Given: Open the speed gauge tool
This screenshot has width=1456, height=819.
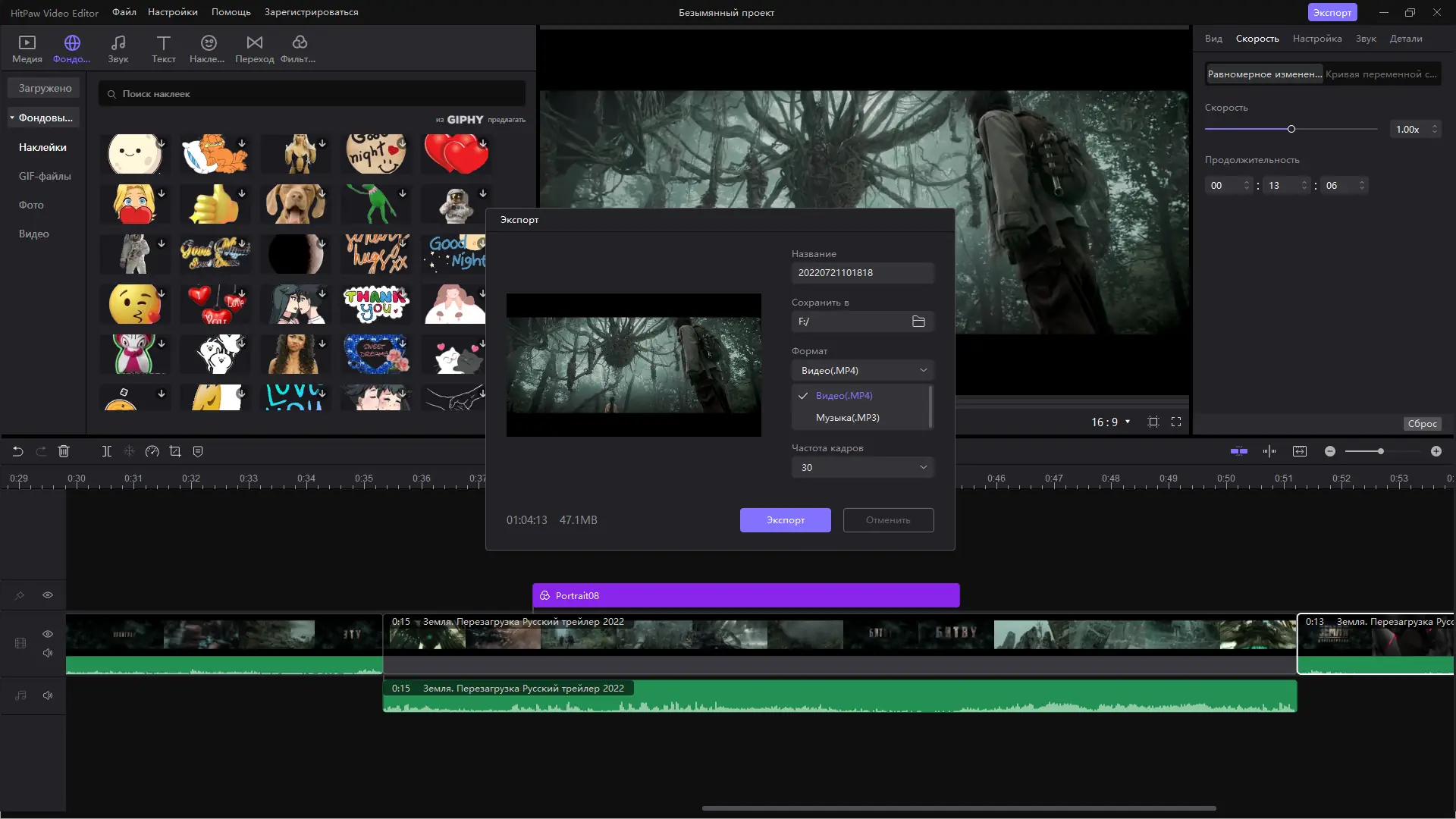Looking at the screenshot, I should click(x=152, y=451).
